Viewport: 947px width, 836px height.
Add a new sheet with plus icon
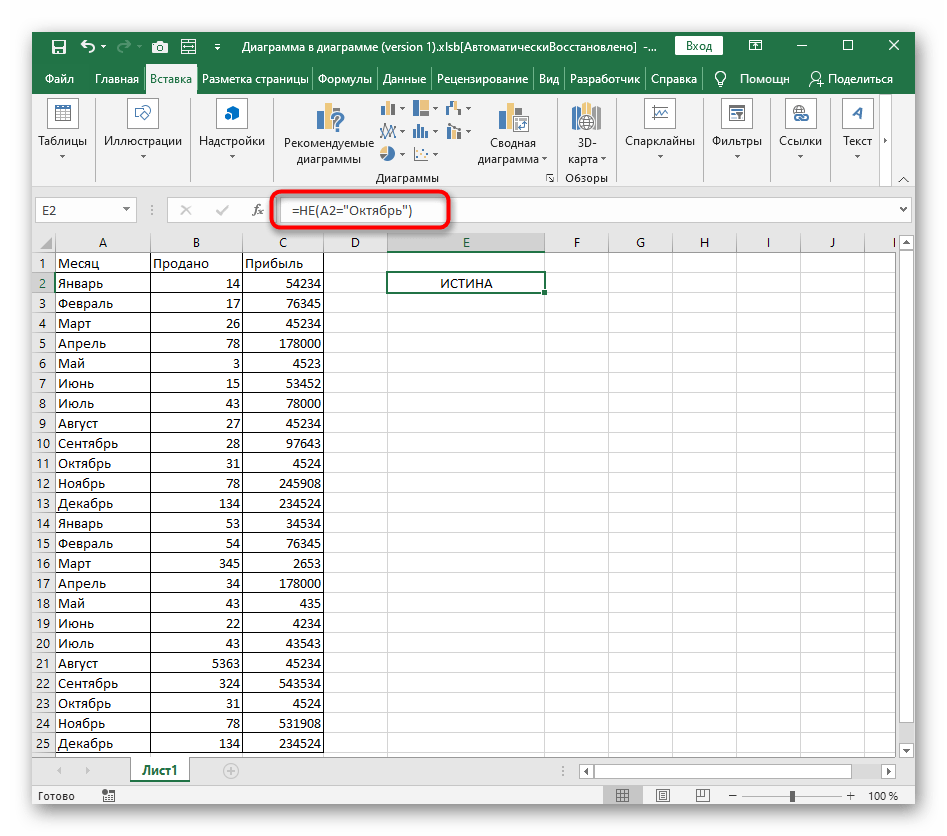tap(231, 771)
